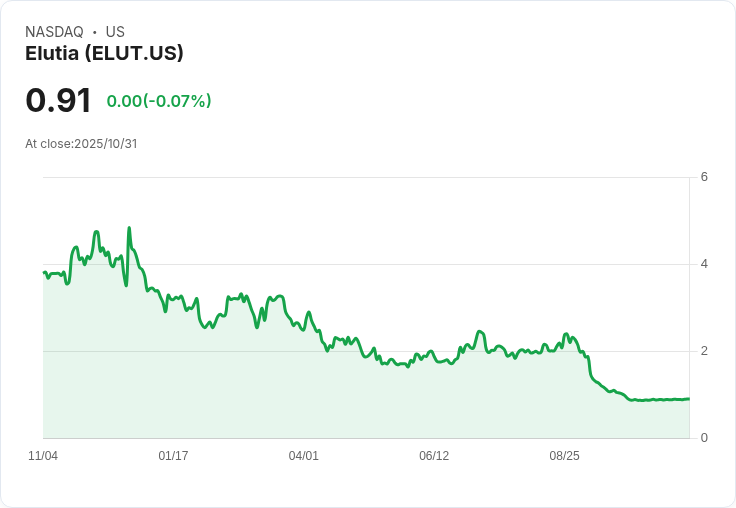Click the 4 label on the y-axis
This screenshot has height=508, width=736.
pyautogui.click(x=705, y=264)
